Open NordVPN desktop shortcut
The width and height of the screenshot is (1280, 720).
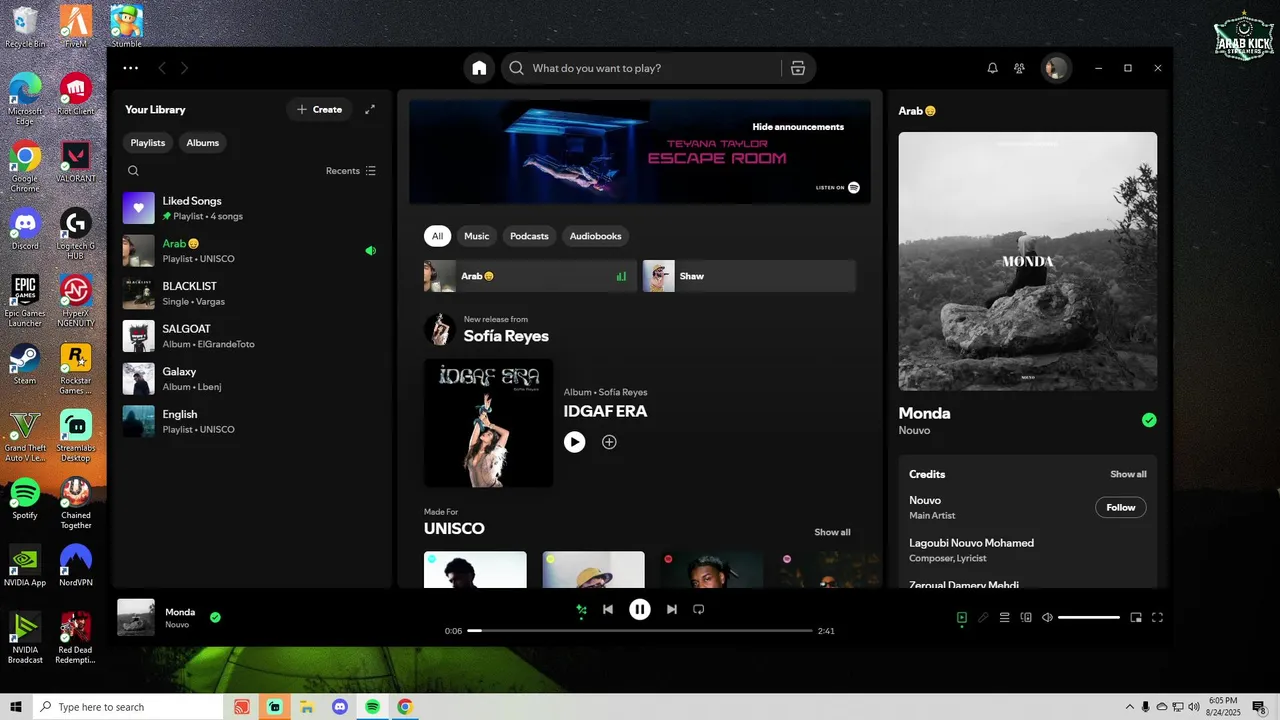pos(76,565)
